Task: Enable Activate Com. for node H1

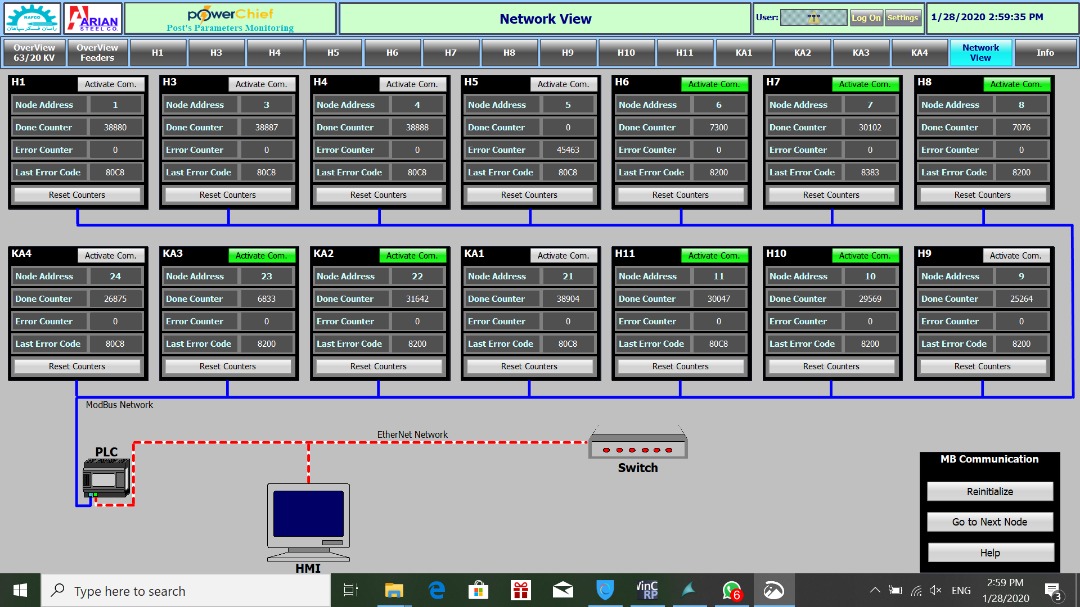Action: point(111,85)
